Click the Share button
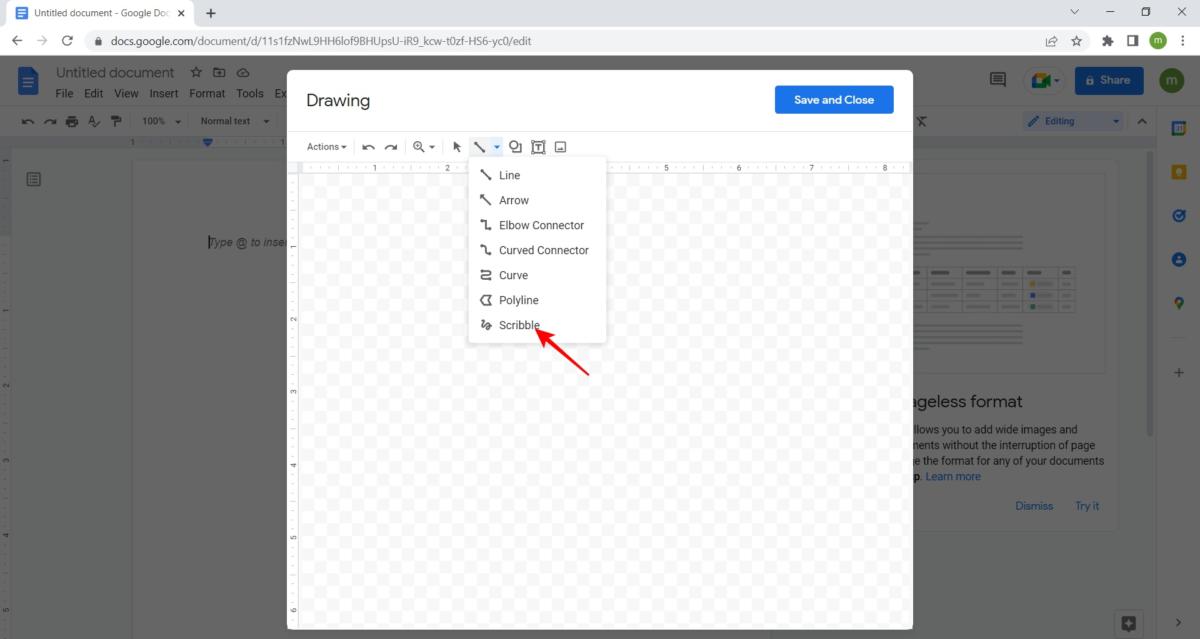This screenshot has width=1200, height=639. (x=1109, y=80)
